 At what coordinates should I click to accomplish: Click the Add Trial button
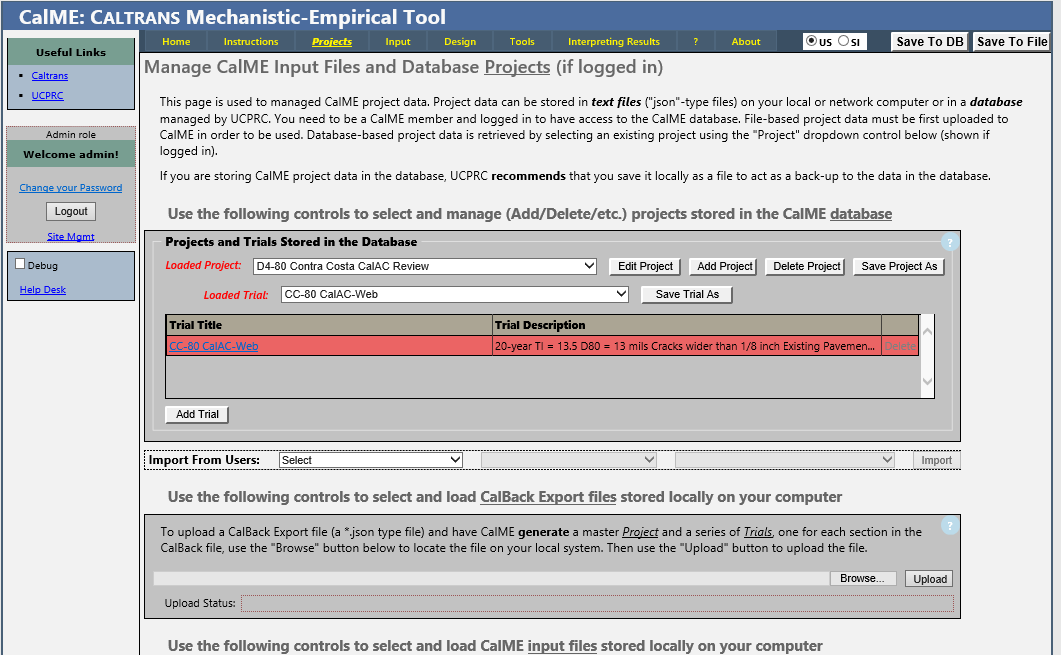pyautogui.click(x=197, y=414)
